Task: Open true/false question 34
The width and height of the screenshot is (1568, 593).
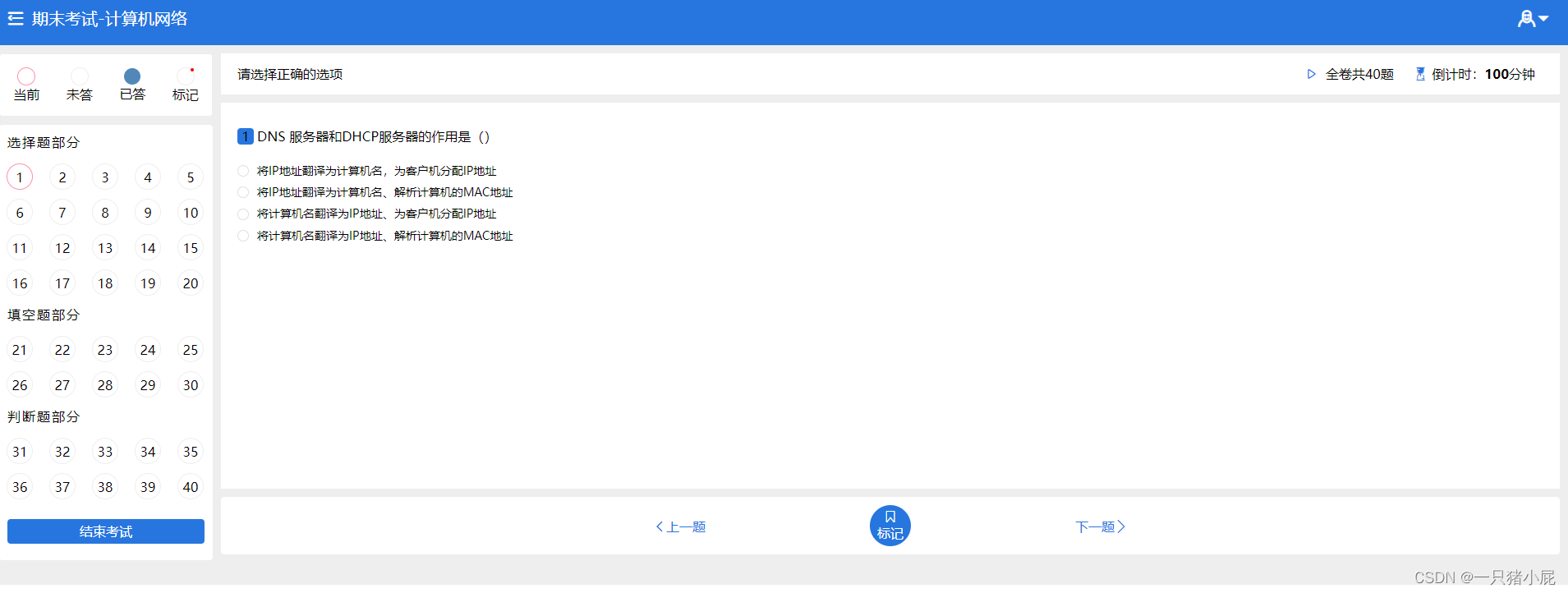Action: click(x=148, y=452)
